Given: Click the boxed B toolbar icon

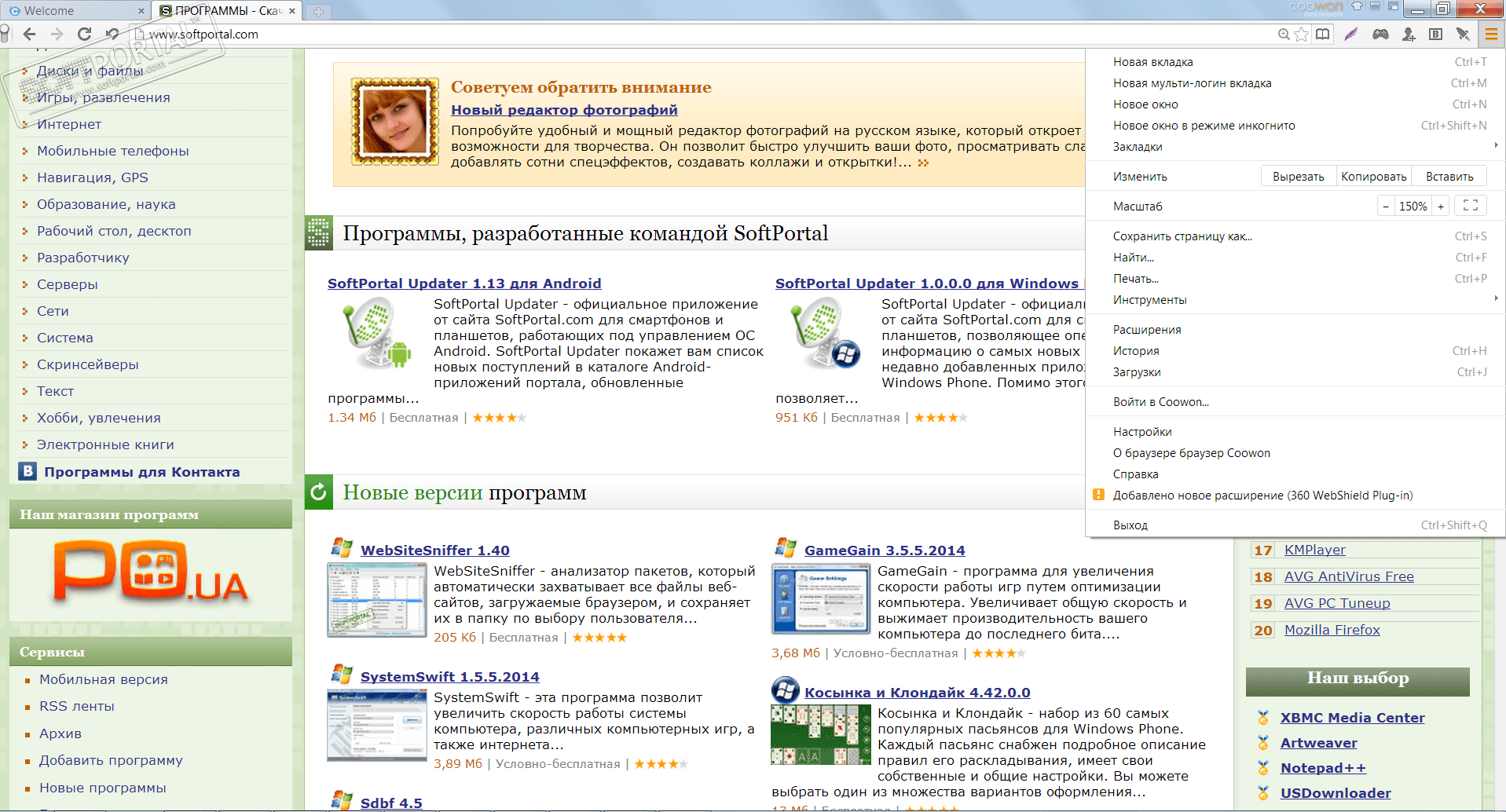Looking at the screenshot, I should pos(1435,34).
